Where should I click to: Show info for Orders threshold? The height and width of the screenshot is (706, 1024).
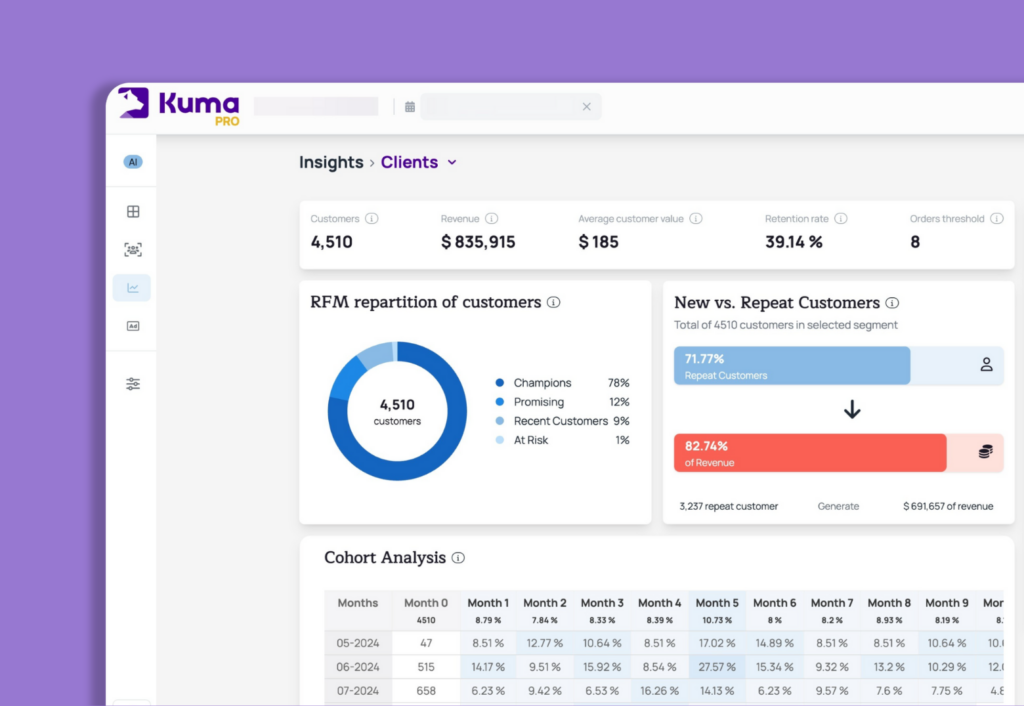997,219
